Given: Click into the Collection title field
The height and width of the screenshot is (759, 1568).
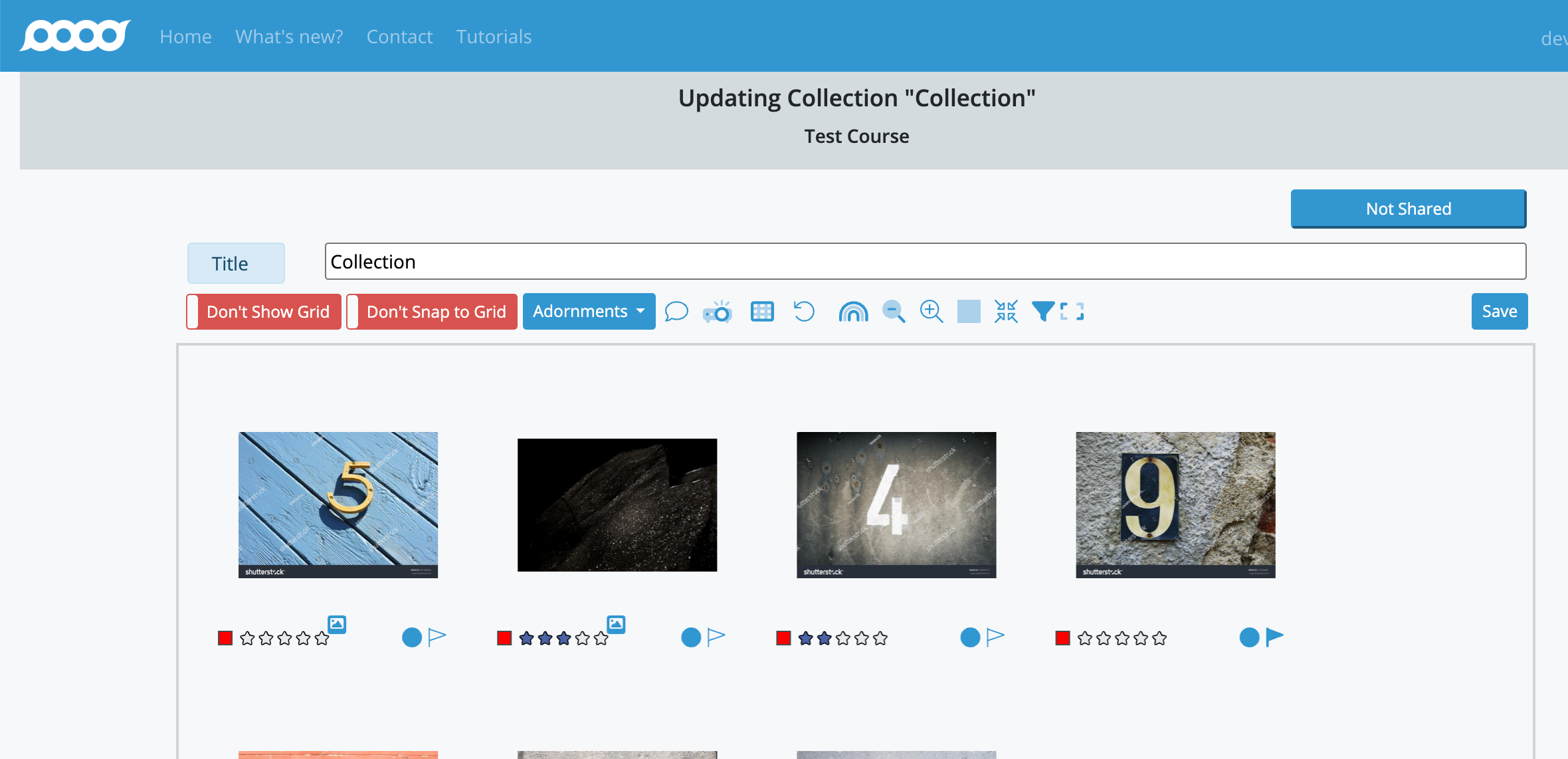Looking at the screenshot, I should (x=925, y=261).
